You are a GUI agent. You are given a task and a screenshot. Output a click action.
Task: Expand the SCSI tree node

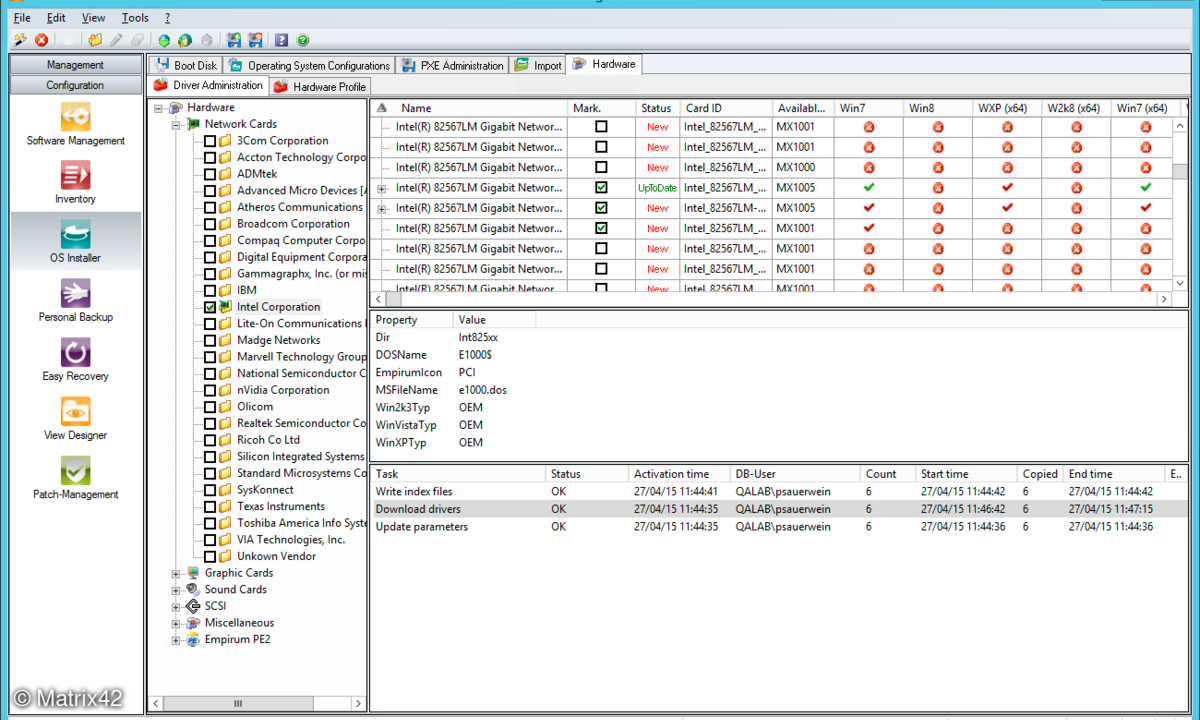click(176, 607)
